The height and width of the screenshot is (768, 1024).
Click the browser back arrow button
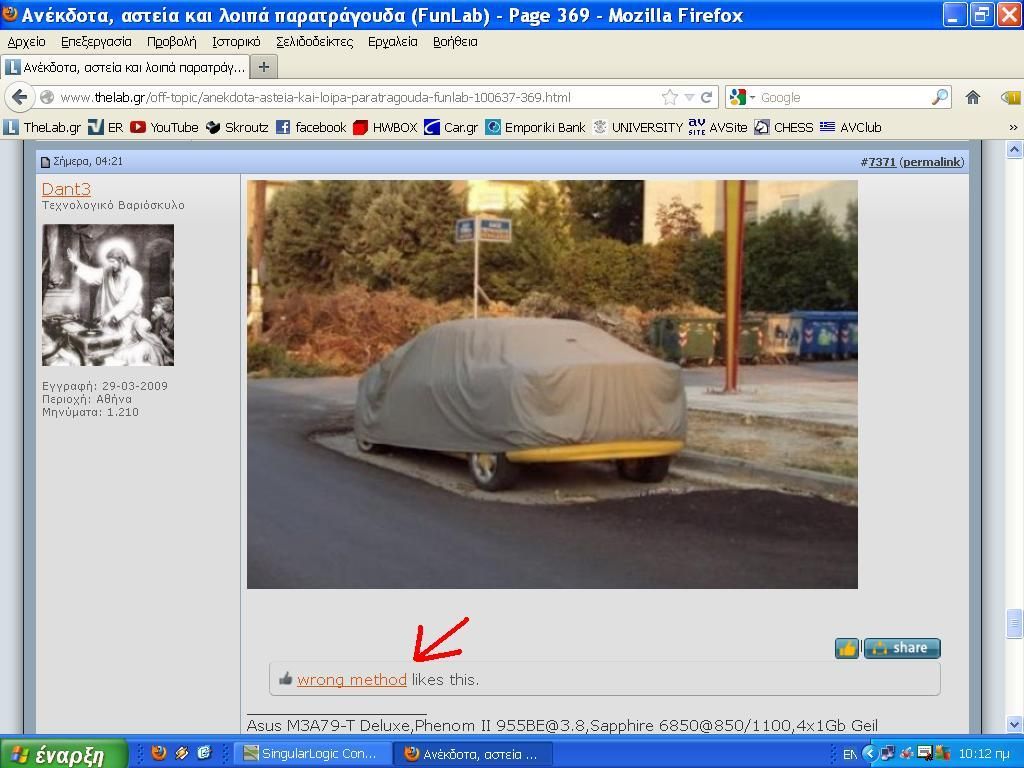pyautogui.click(x=20, y=97)
